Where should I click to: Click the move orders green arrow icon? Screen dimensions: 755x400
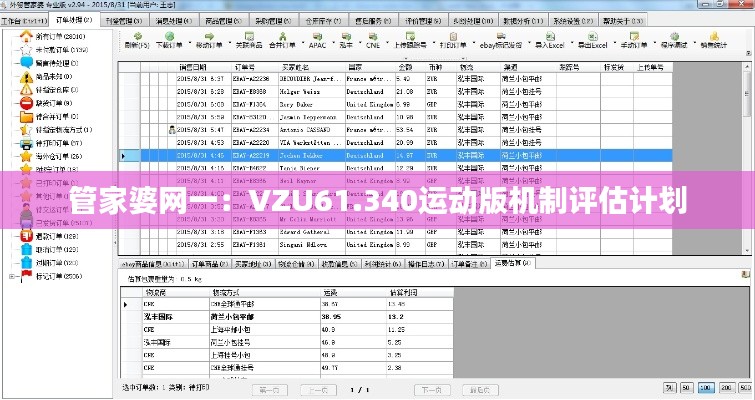point(209,36)
